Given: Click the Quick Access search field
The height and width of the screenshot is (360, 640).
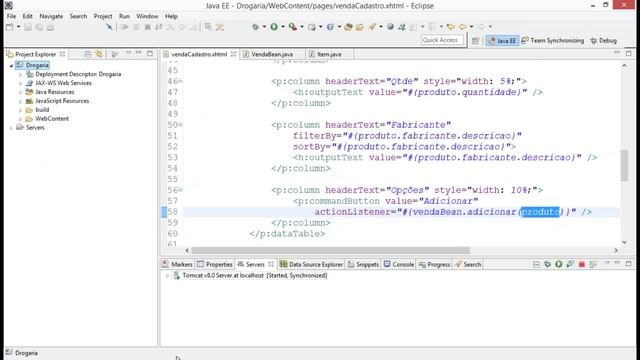Looking at the screenshot, I should pyautogui.click(x=443, y=40).
